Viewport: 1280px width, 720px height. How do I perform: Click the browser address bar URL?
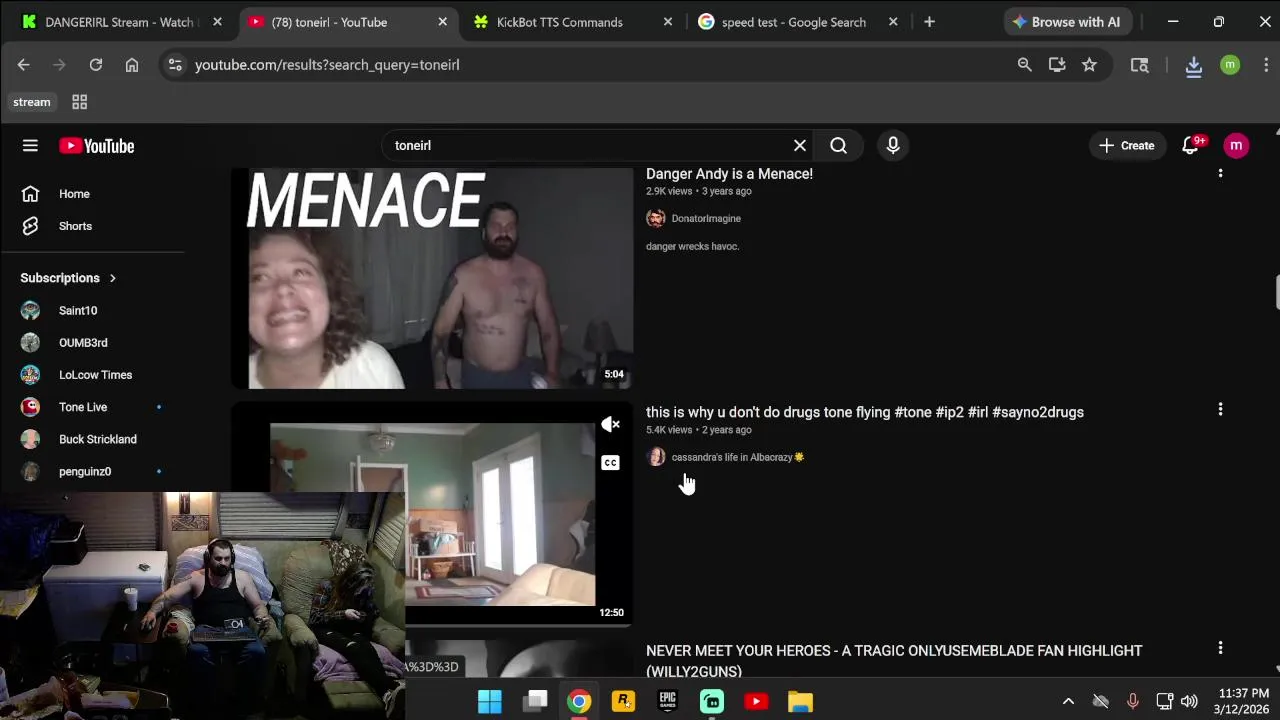(x=327, y=65)
